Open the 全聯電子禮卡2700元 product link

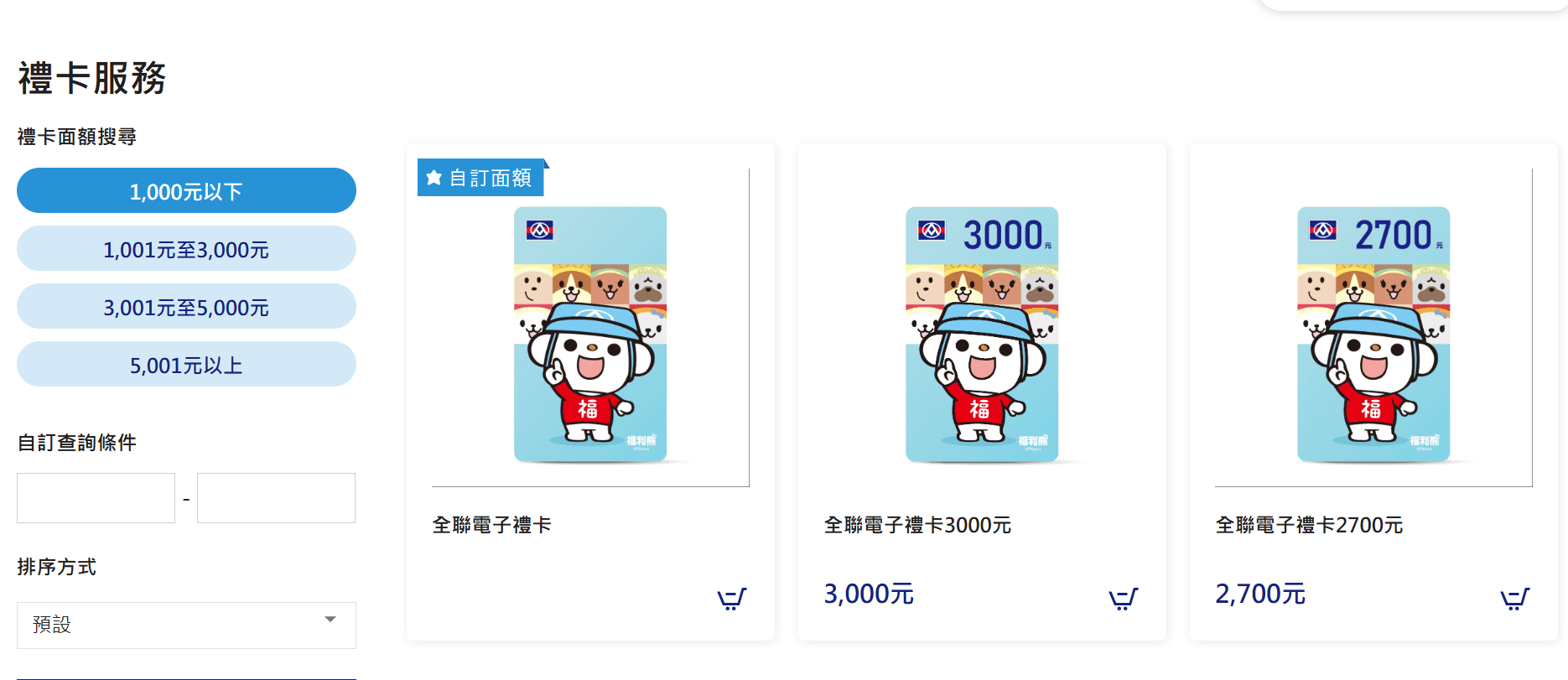click(x=1309, y=525)
